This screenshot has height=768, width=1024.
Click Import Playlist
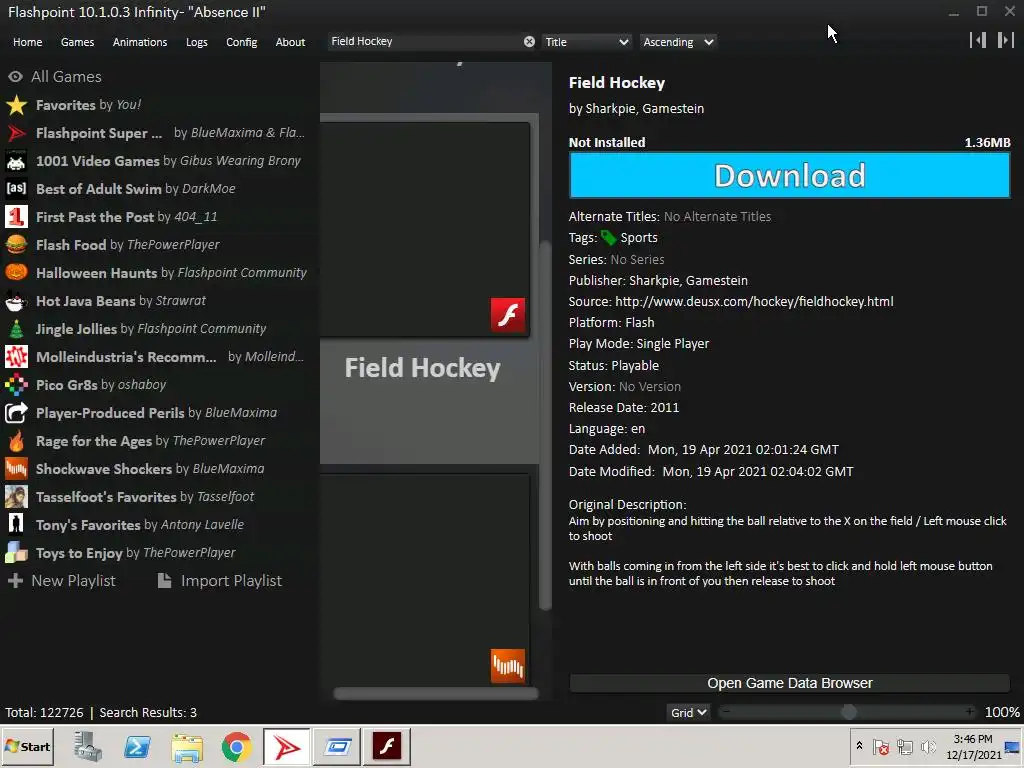pyautogui.click(x=220, y=581)
